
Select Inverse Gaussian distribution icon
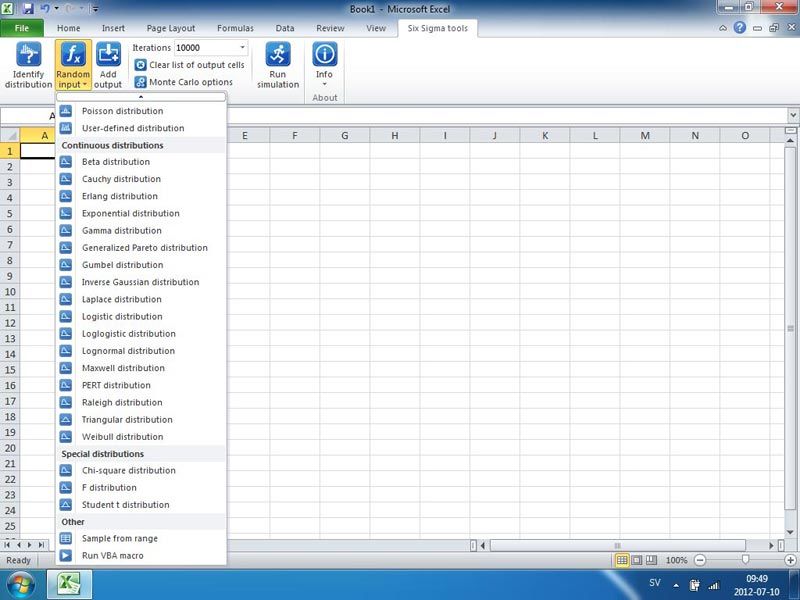[65, 282]
